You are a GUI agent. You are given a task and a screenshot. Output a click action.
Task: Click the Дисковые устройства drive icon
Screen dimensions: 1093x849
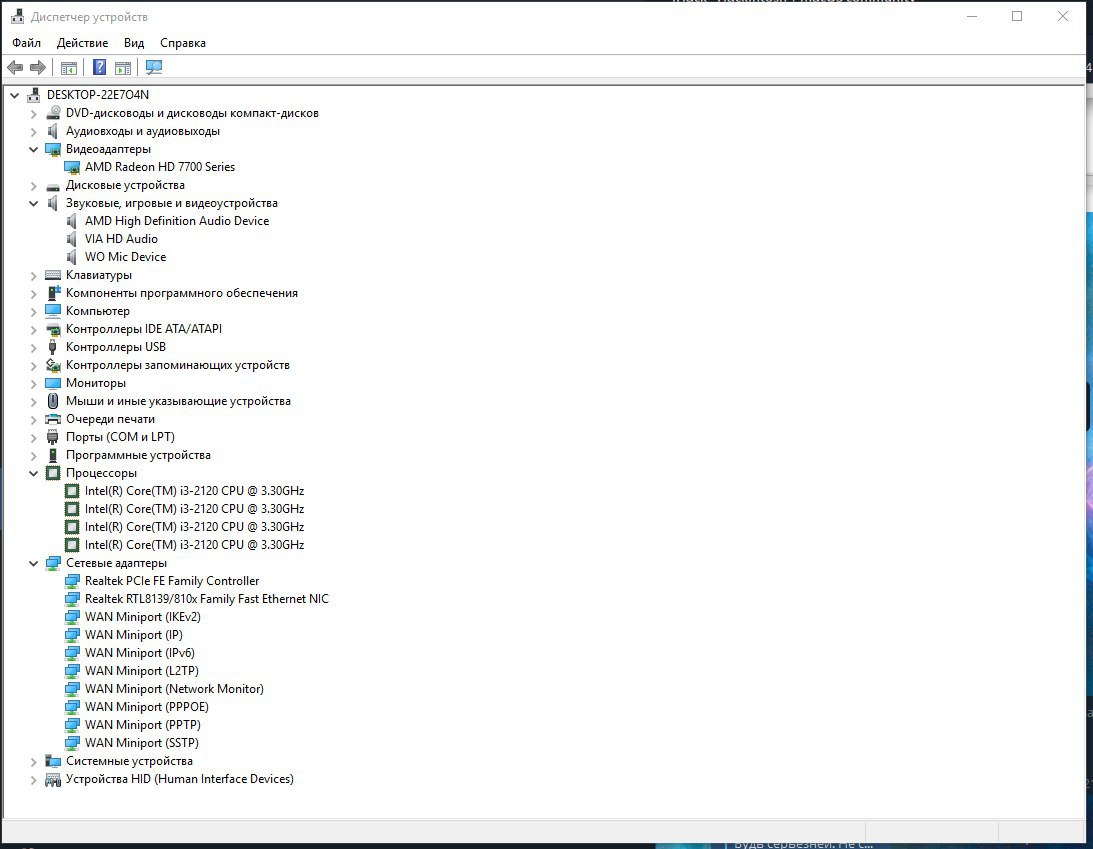tap(53, 186)
